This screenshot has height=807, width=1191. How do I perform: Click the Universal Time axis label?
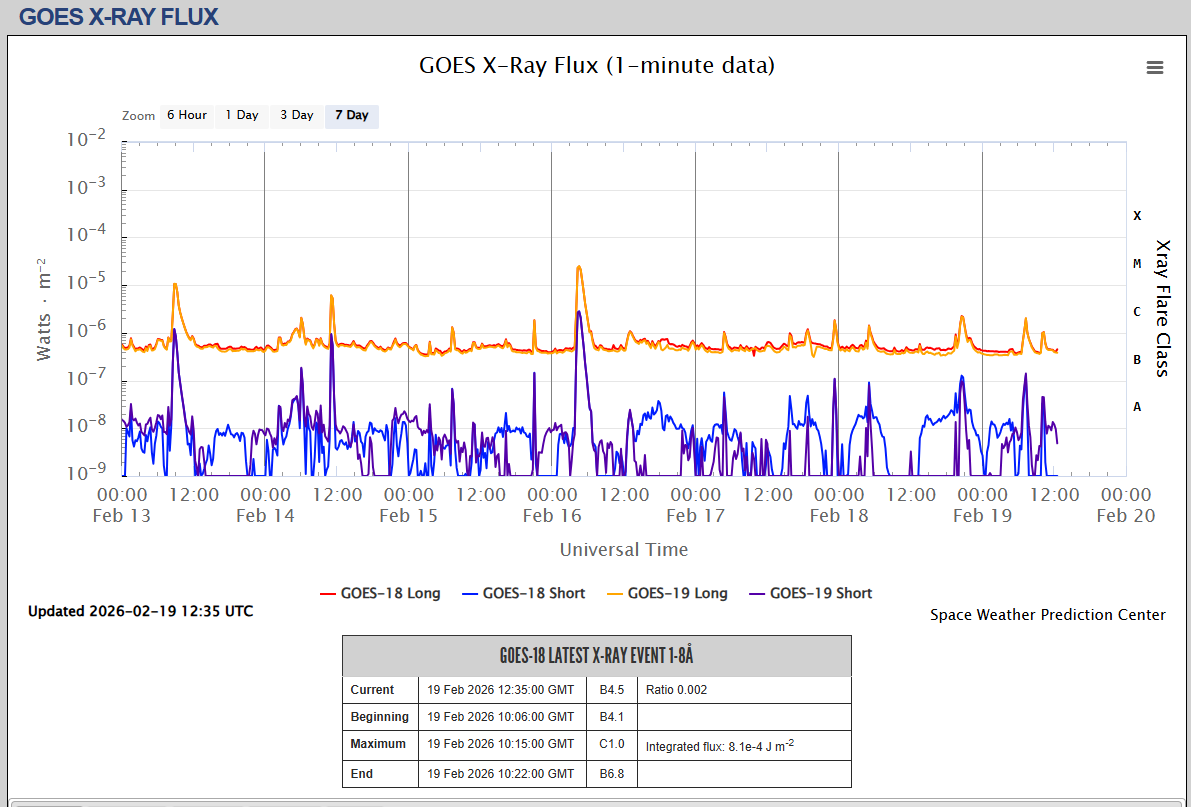pyautogui.click(x=623, y=549)
